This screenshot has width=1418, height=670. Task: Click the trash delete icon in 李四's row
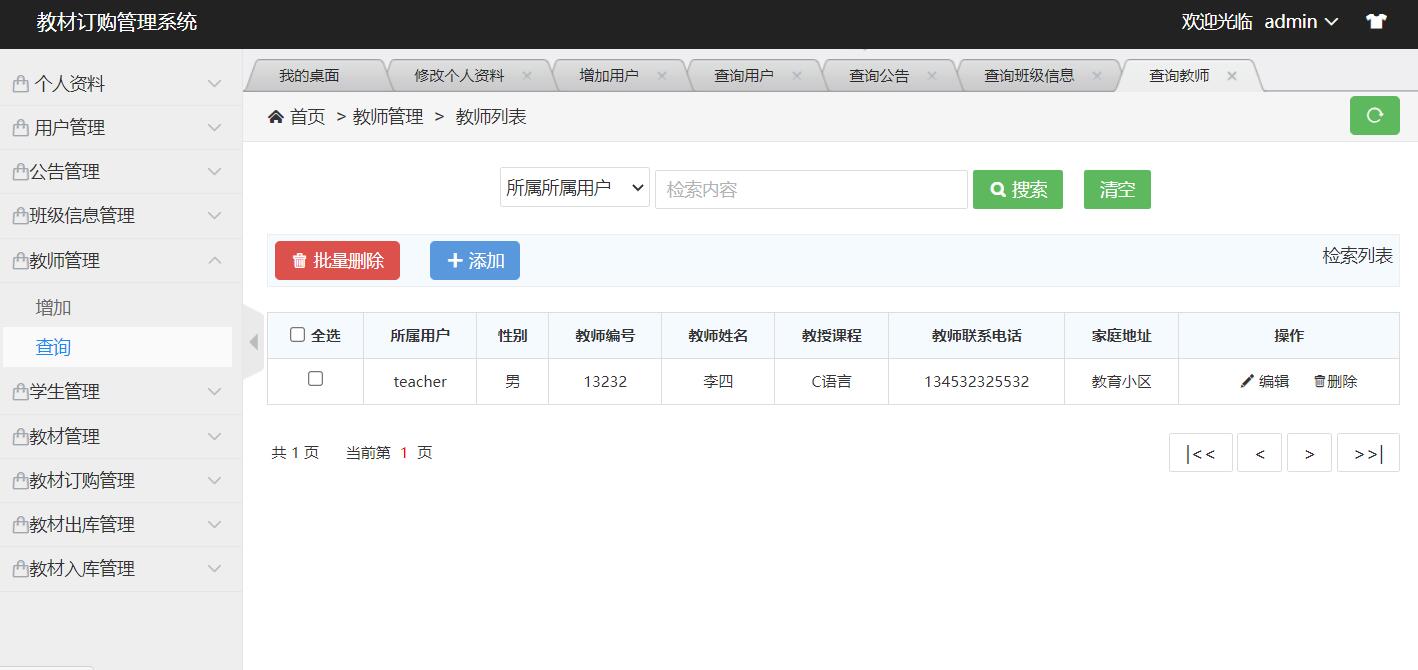[x=1322, y=381]
